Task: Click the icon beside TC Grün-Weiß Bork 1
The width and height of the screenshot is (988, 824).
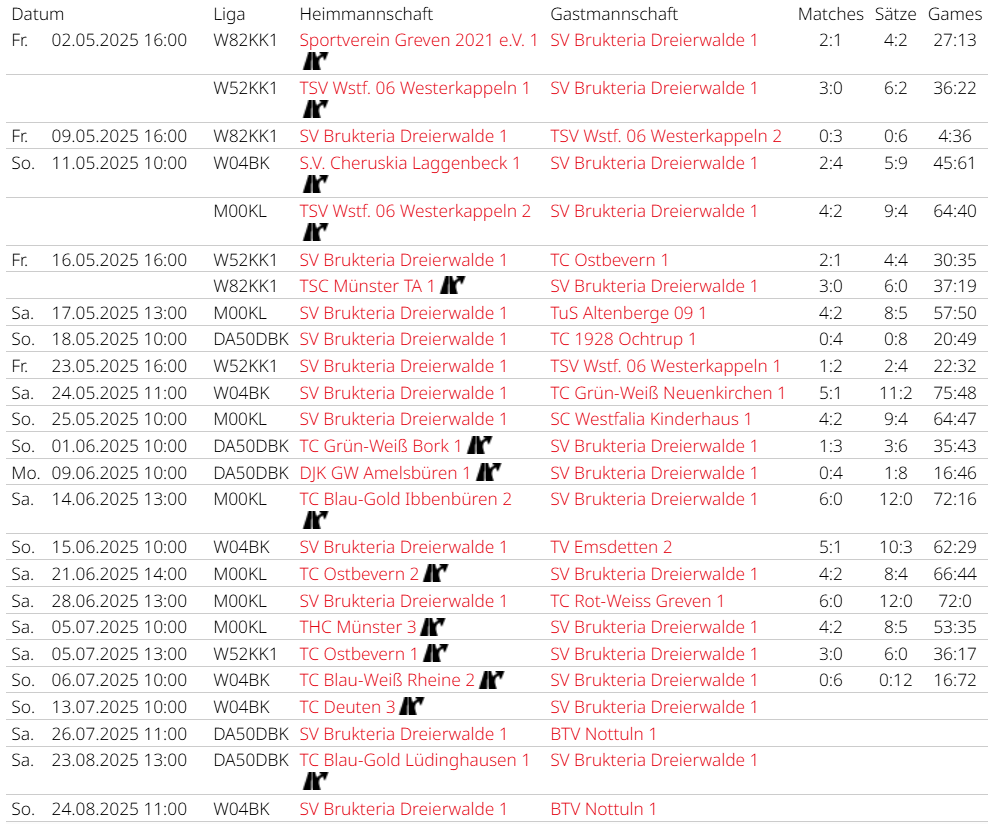Action: [481, 446]
